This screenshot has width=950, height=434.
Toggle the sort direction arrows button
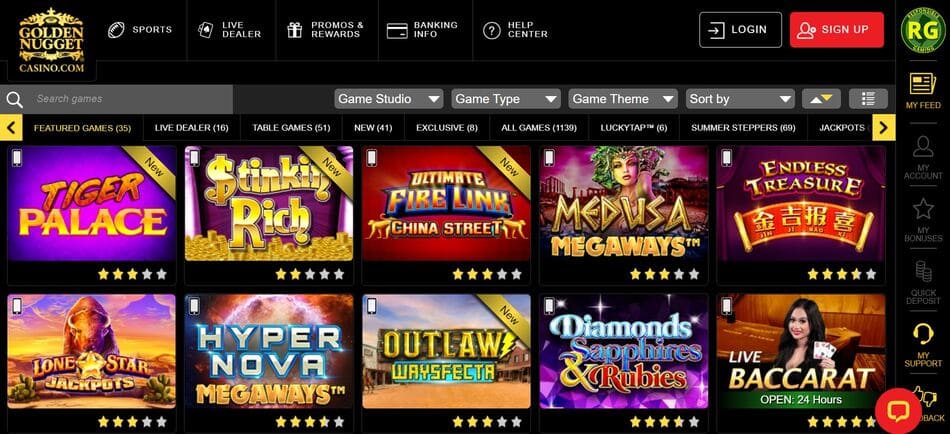tap(821, 99)
